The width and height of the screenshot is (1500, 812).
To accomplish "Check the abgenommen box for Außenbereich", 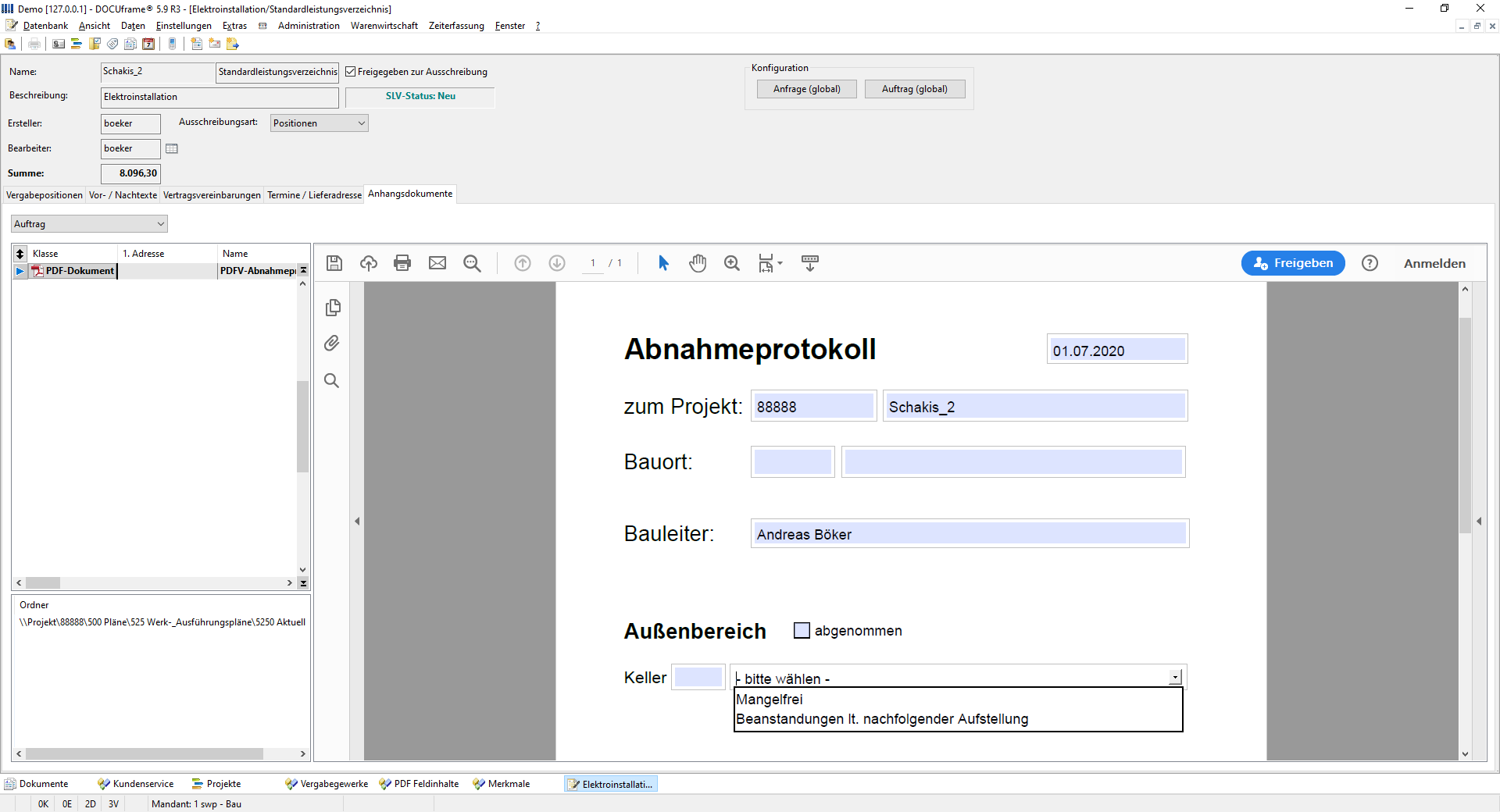I will click(x=802, y=630).
